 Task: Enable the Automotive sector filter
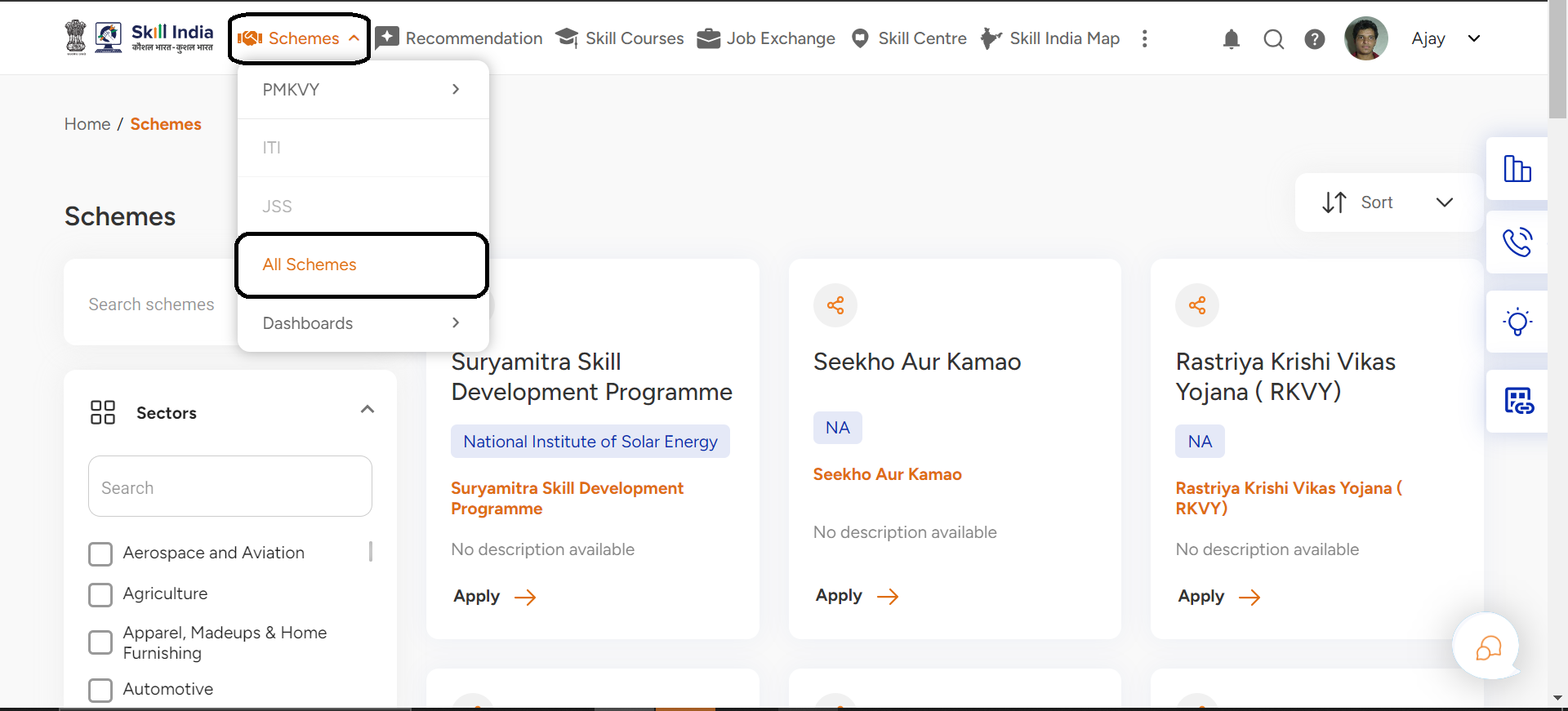[x=100, y=690]
